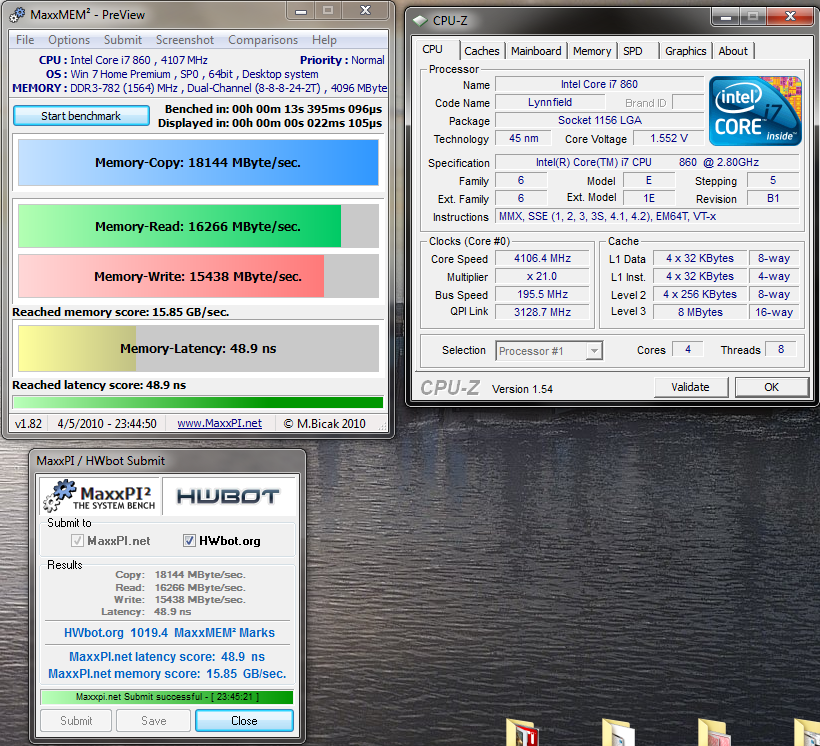Click the MaxxMEM gear icon in title bar
820x746 pixels.
(17, 15)
